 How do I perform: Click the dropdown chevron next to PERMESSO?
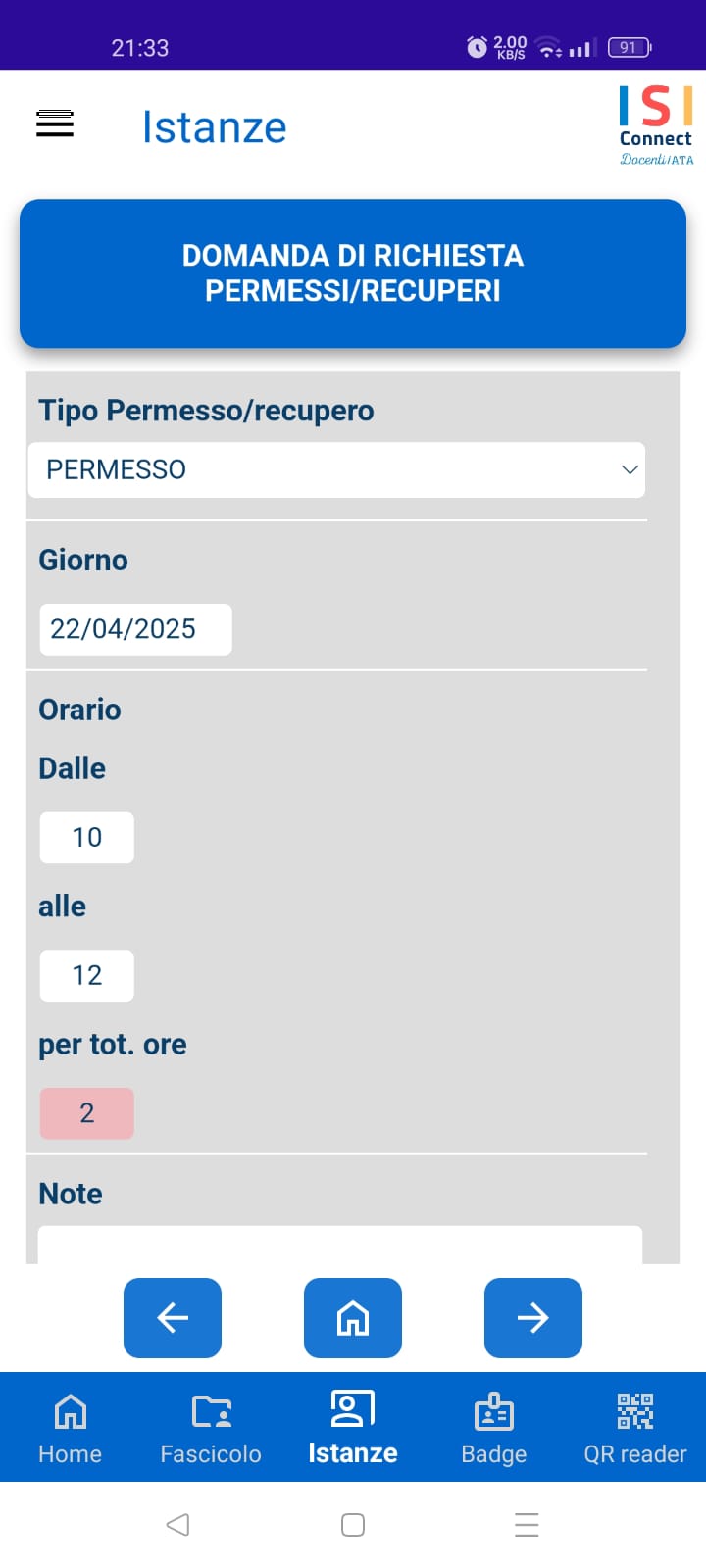630,469
